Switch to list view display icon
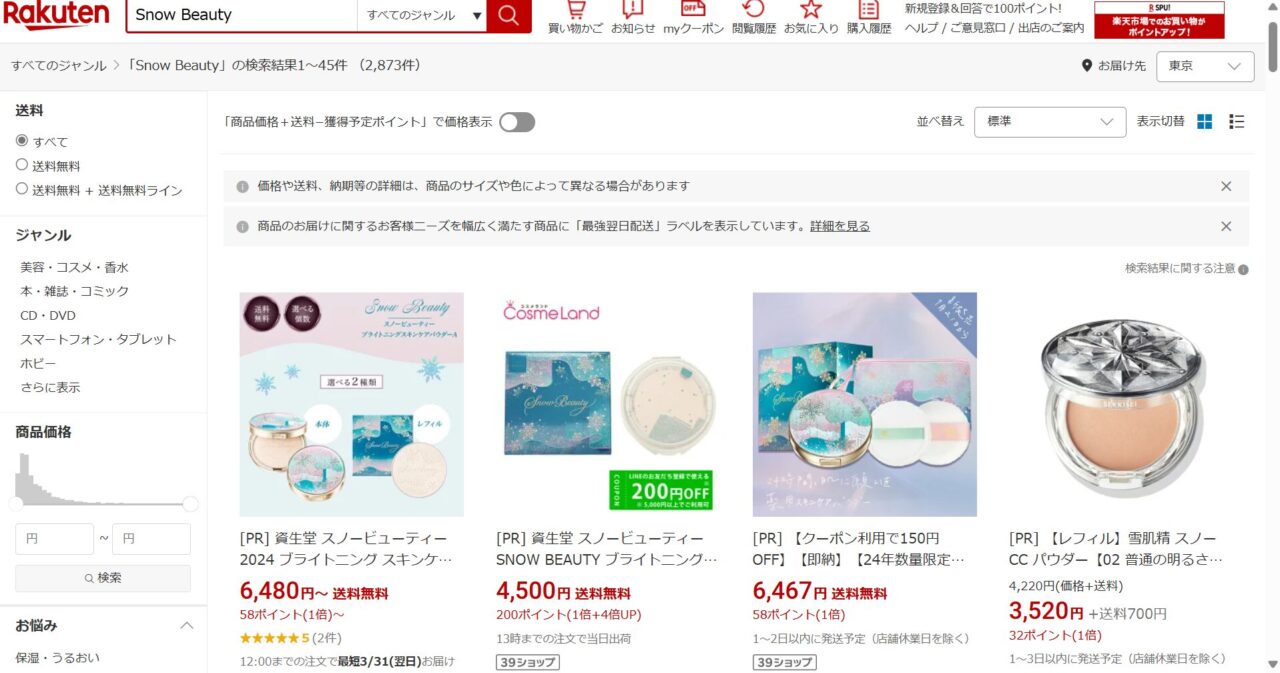The height and width of the screenshot is (673, 1280). [1237, 122]
